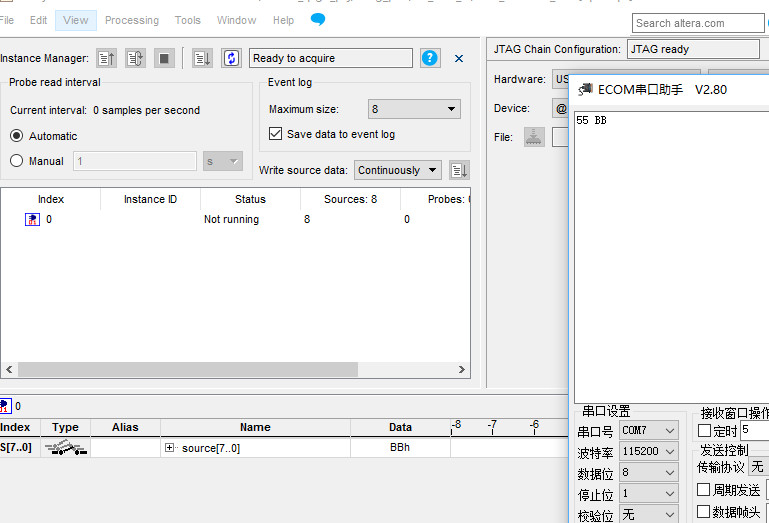Image resolution: width=769 pixels, height=523 pixels.
Task: Select the Automatic probe read interval
Action: (x=17, y=136)
